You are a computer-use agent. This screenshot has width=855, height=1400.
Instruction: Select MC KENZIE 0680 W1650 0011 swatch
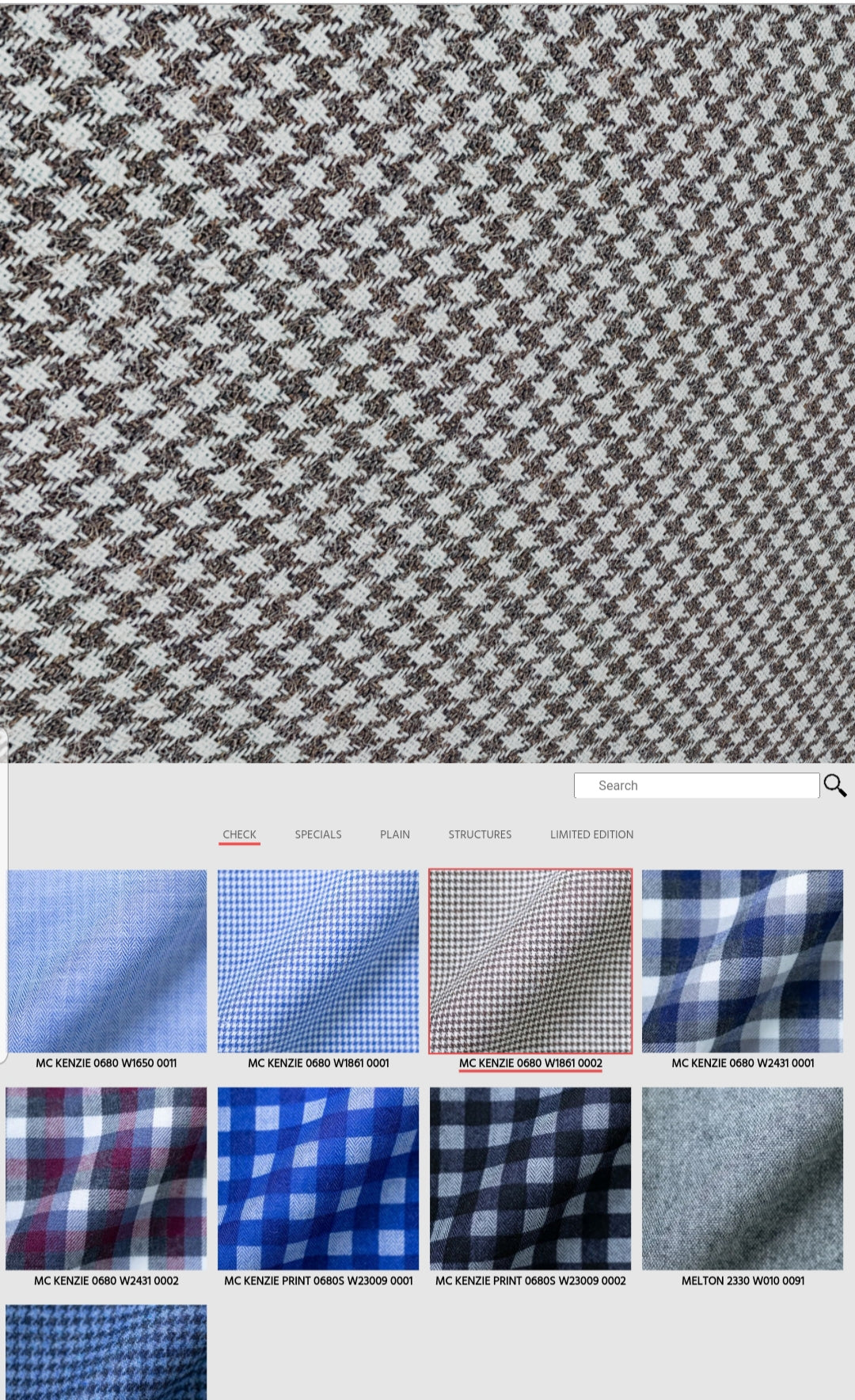(x=106, y=961)
